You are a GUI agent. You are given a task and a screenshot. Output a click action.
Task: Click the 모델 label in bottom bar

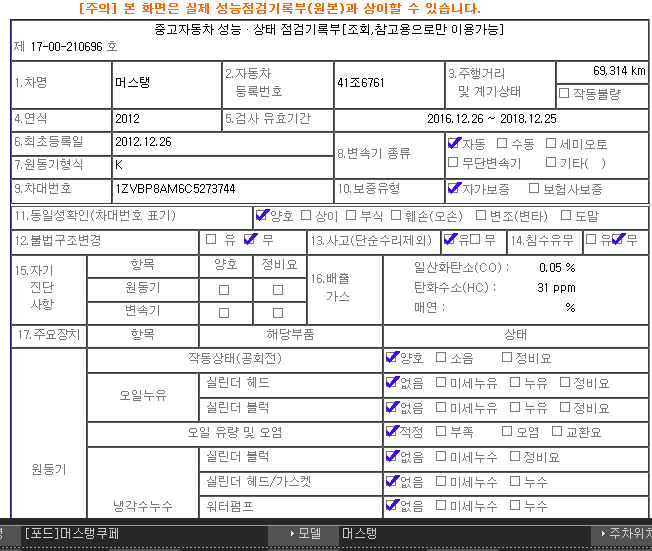tap(309, 534)
